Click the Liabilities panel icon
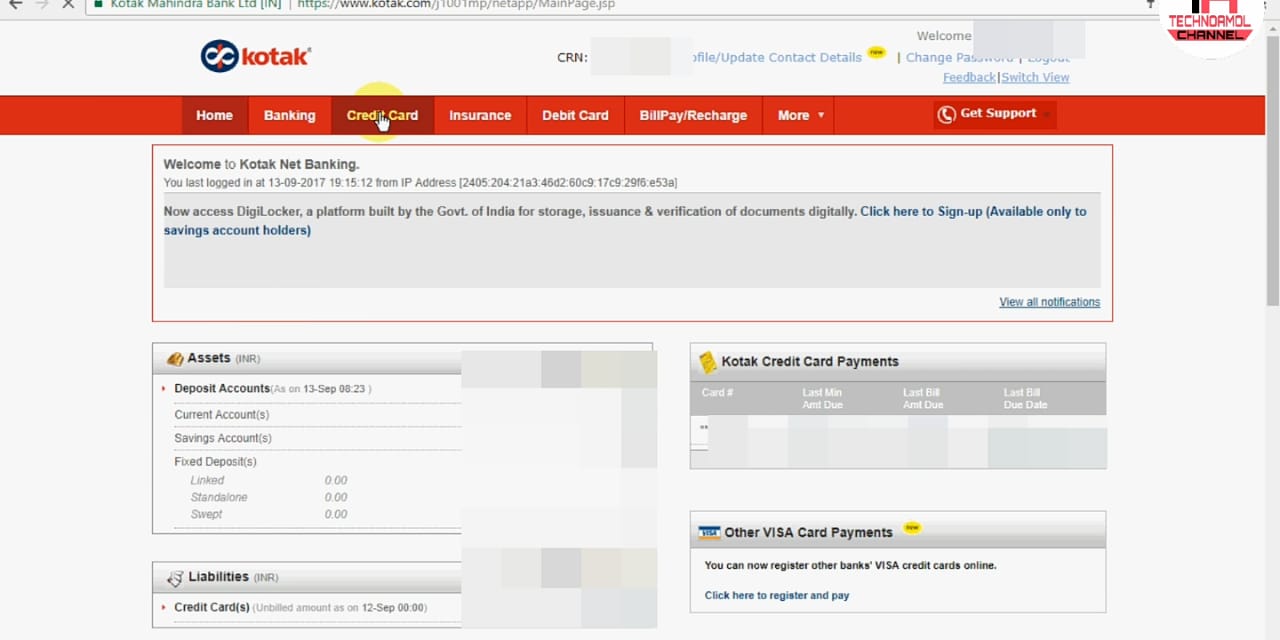This screenshot has height=640, width=1280. 175,577
